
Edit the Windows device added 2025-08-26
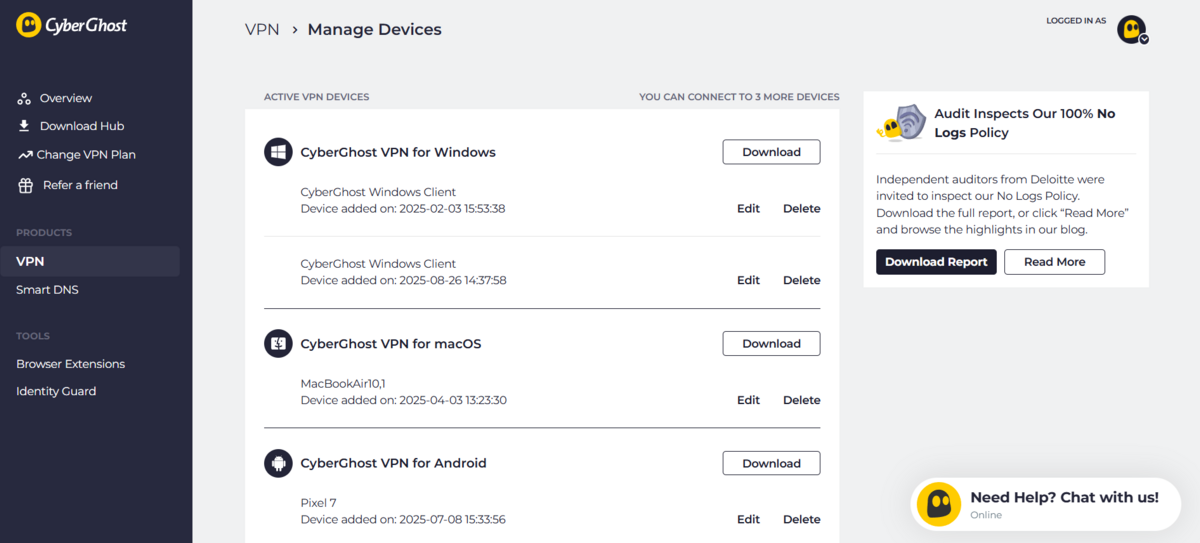click(x=748, y=281)
